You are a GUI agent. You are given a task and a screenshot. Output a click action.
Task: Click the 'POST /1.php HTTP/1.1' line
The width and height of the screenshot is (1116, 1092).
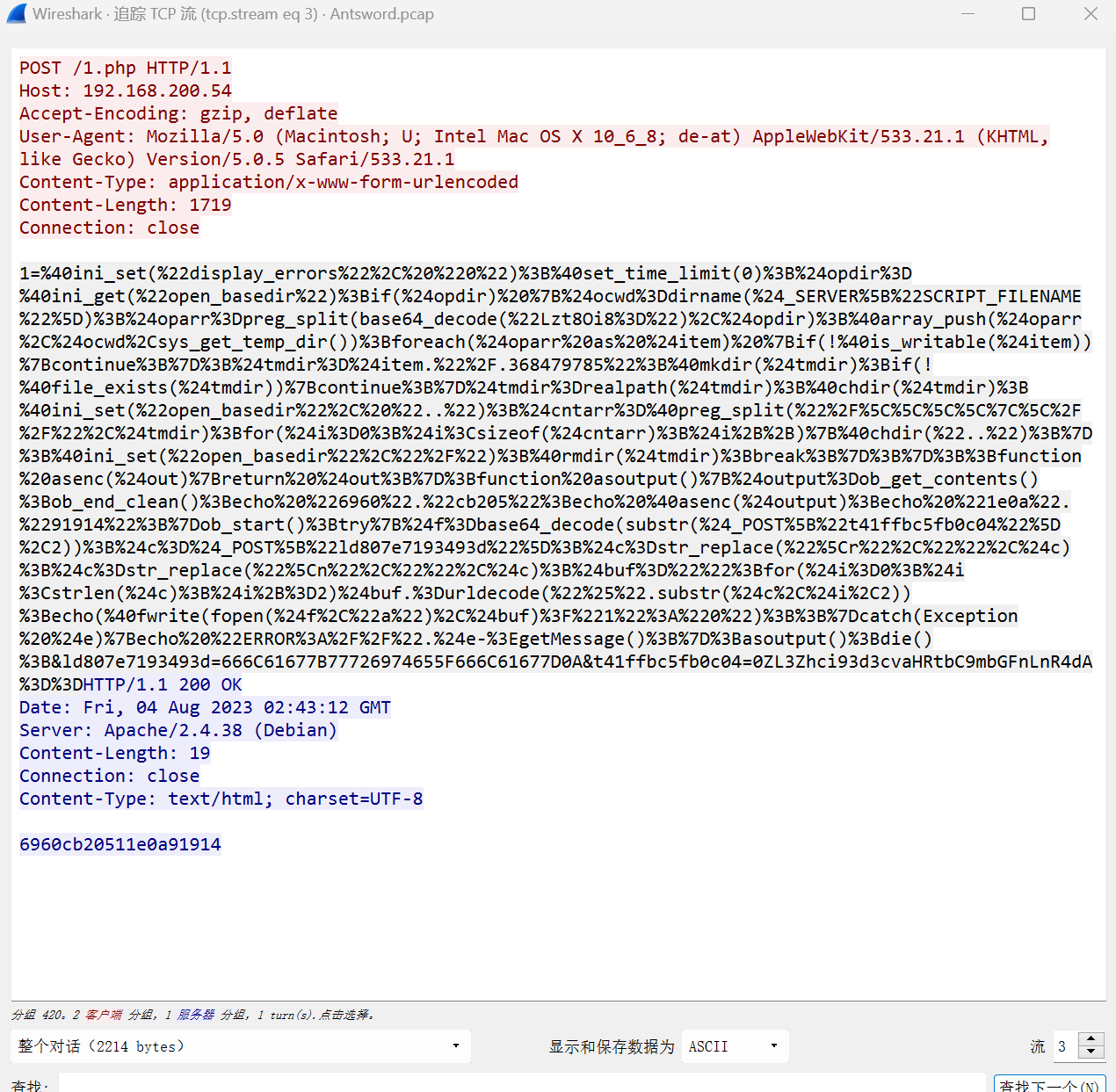point(126,68)
